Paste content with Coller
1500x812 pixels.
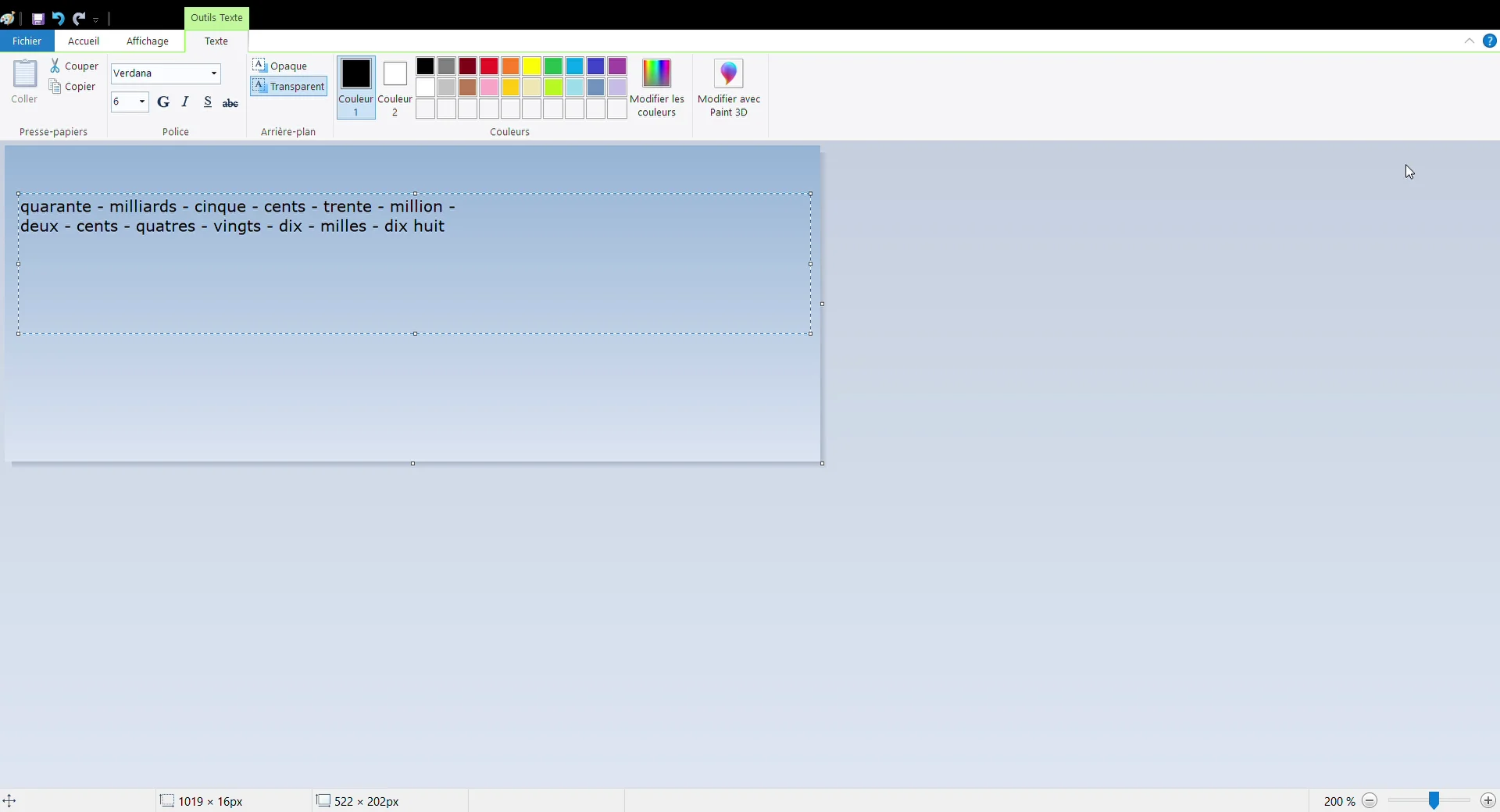click(23, 80)
